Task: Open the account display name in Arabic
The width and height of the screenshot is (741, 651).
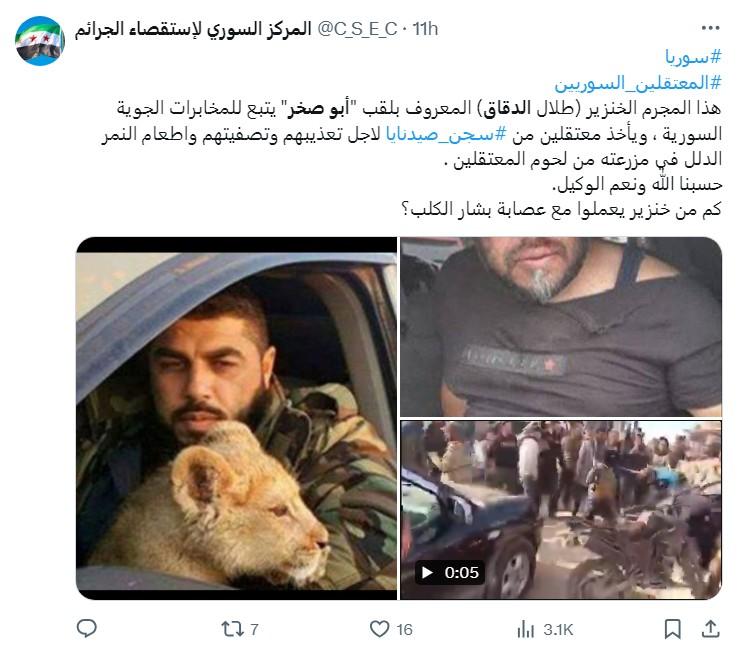Action: [193, 29]
